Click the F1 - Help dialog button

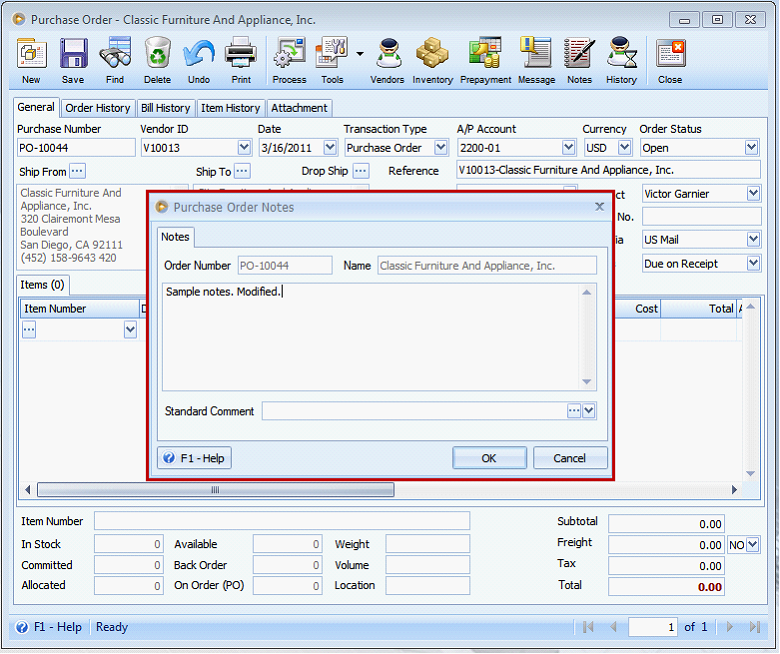195,458
